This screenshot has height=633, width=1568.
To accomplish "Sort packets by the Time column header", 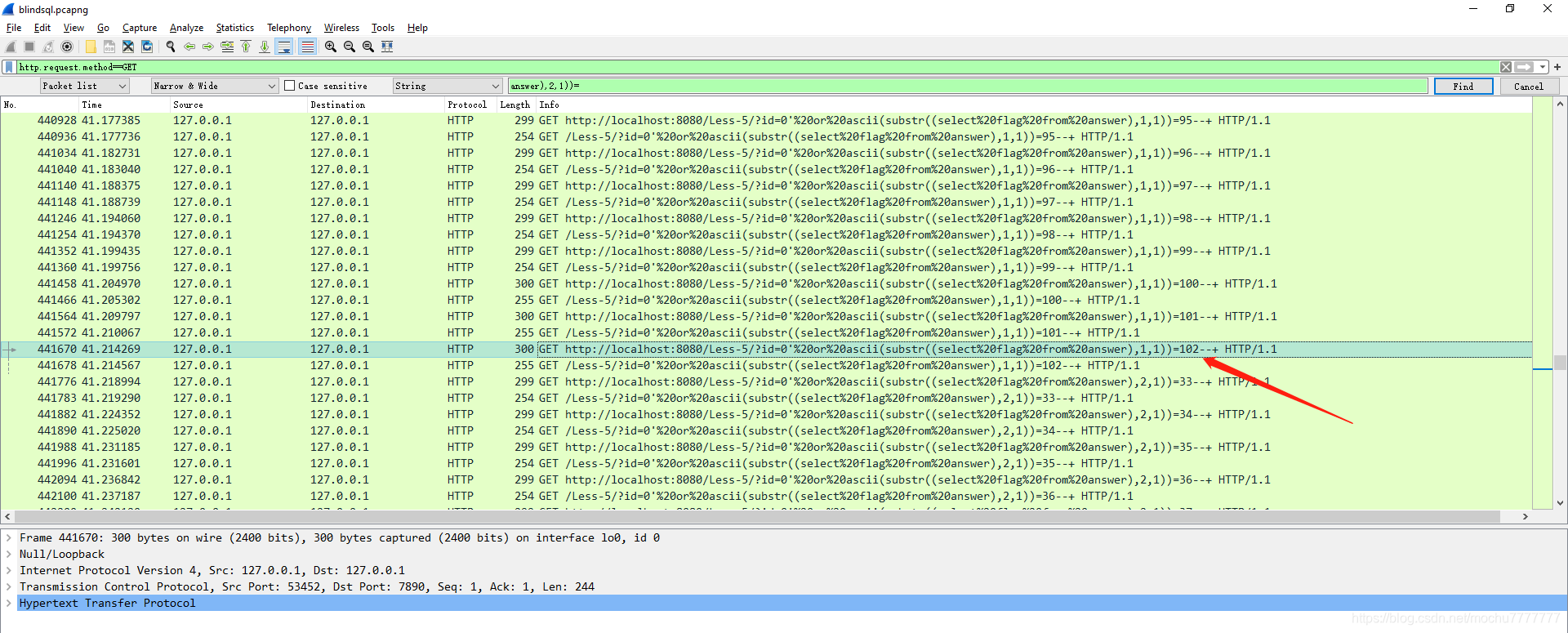I will 124,105.
